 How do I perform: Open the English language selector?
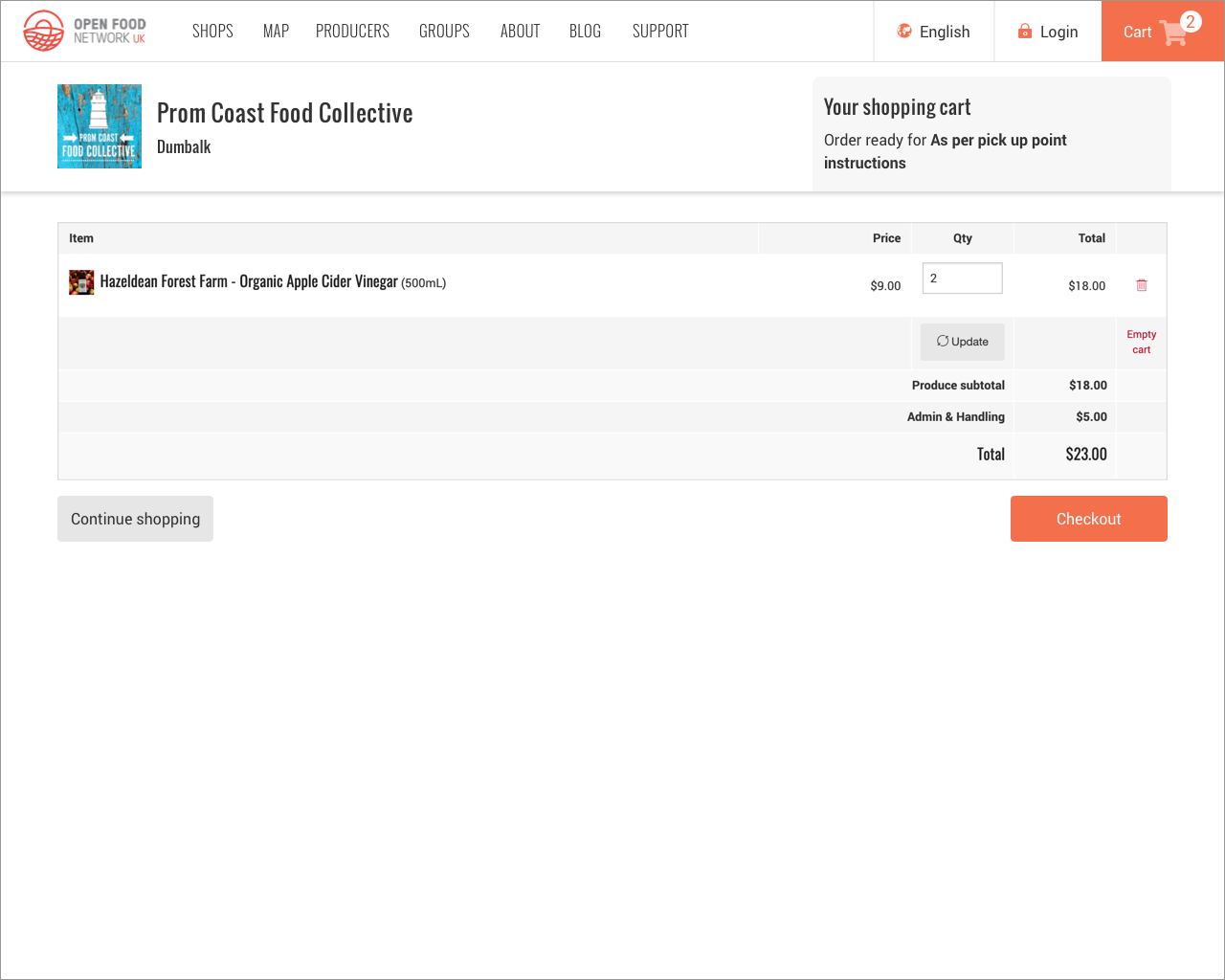coord(934,32)
